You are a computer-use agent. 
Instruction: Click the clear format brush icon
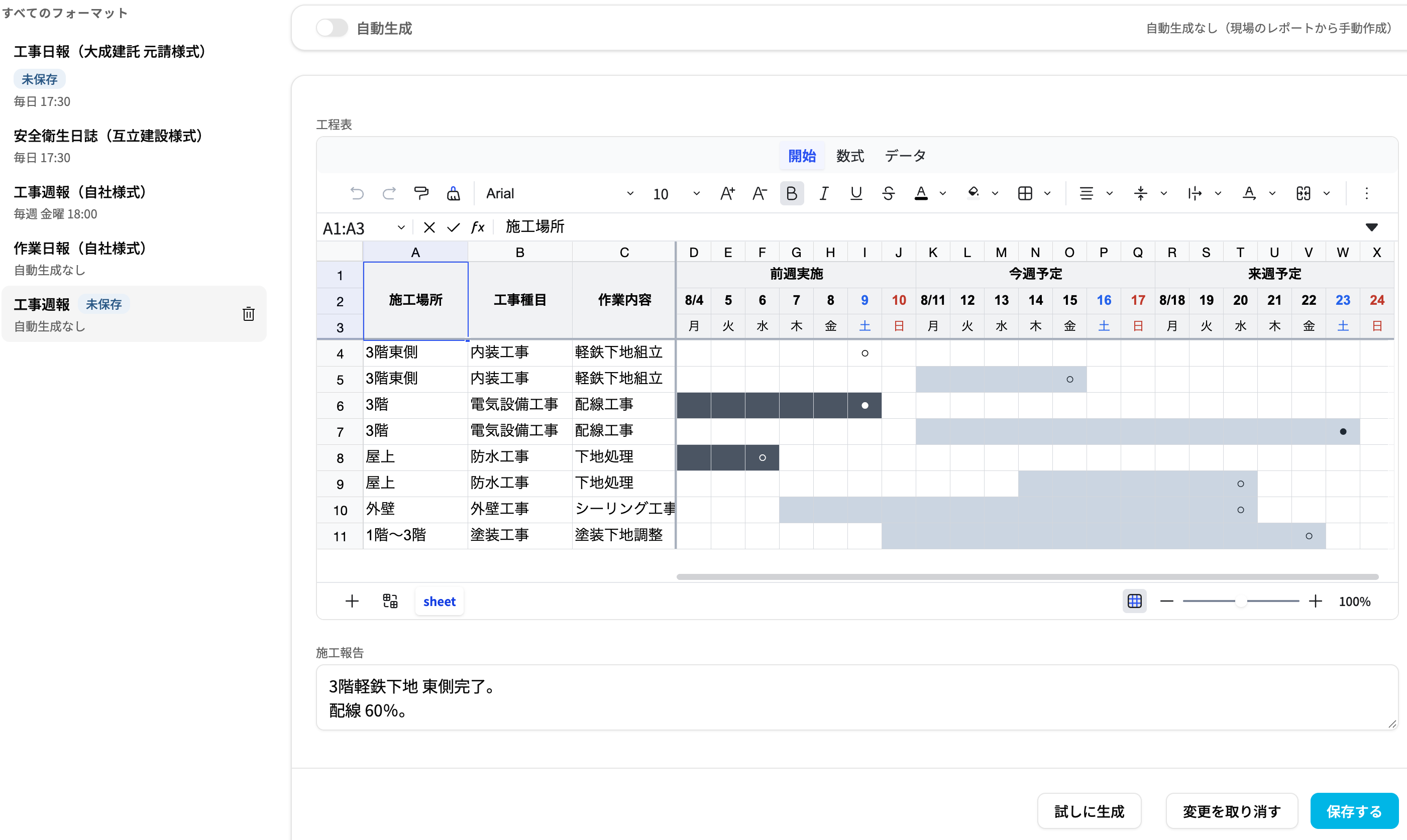(x=454, y=194)
